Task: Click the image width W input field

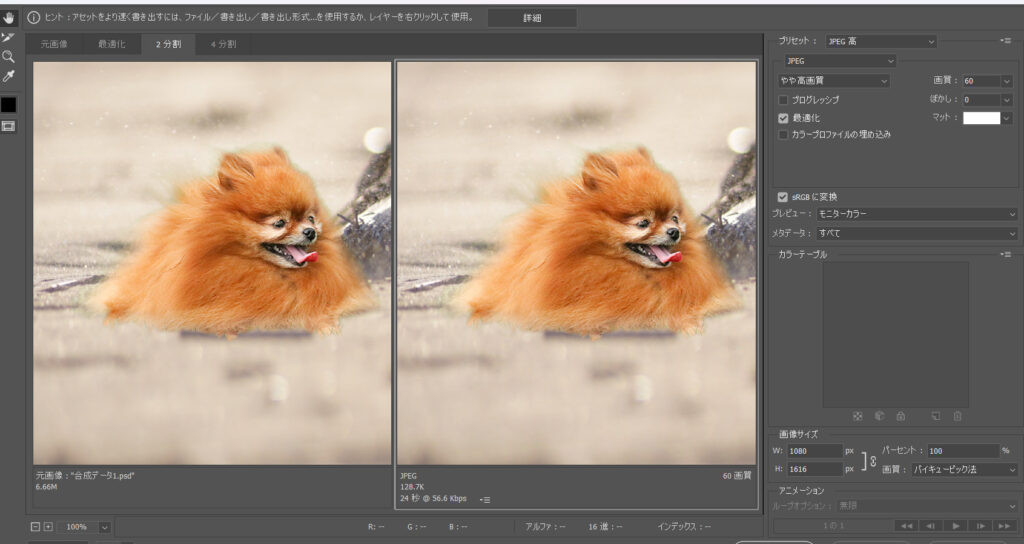Action: coord(814,451)
